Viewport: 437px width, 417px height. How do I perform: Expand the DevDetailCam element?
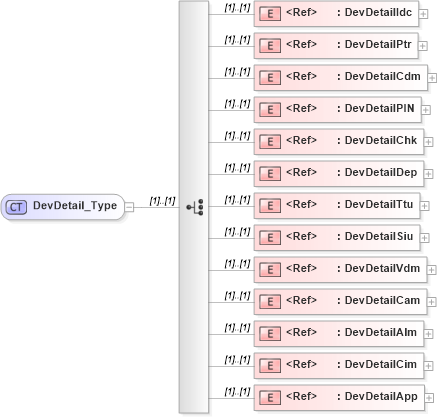tap(432, 302)
